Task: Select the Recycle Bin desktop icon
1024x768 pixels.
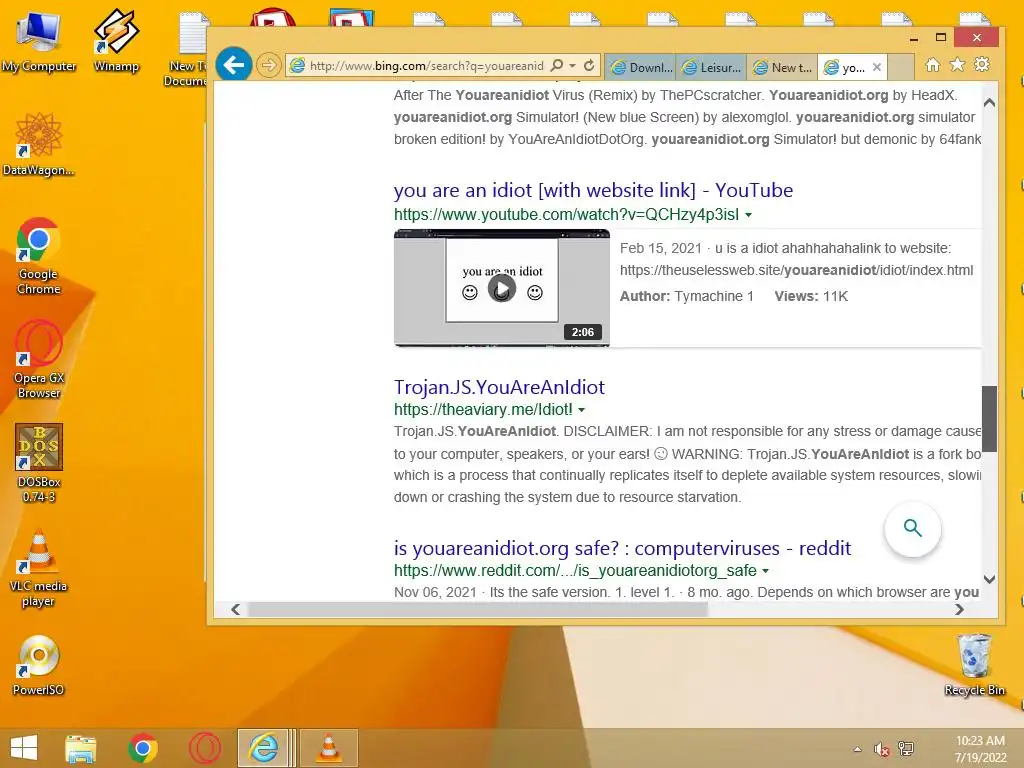Action: pyautogui.click(x=974, y=665)
